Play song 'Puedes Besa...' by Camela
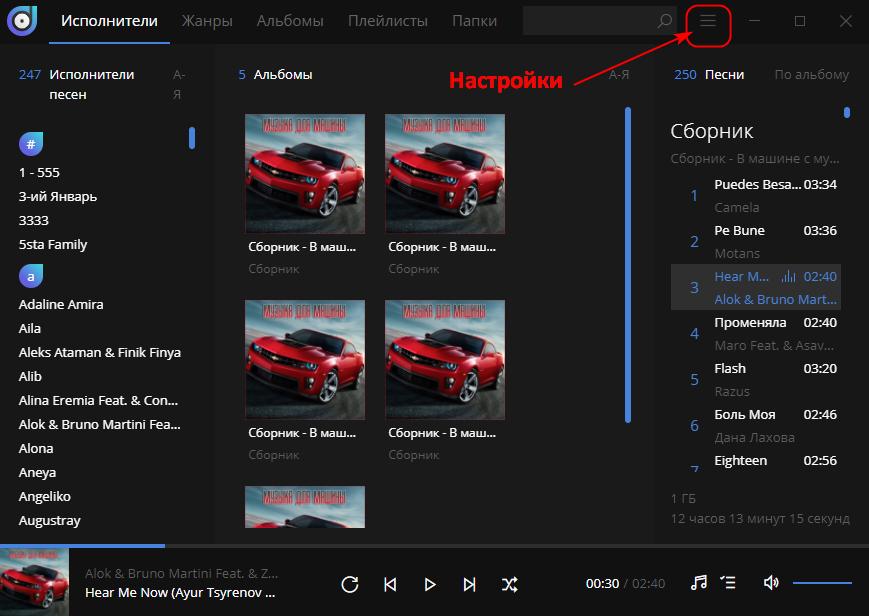 click(x=756, y=196)
